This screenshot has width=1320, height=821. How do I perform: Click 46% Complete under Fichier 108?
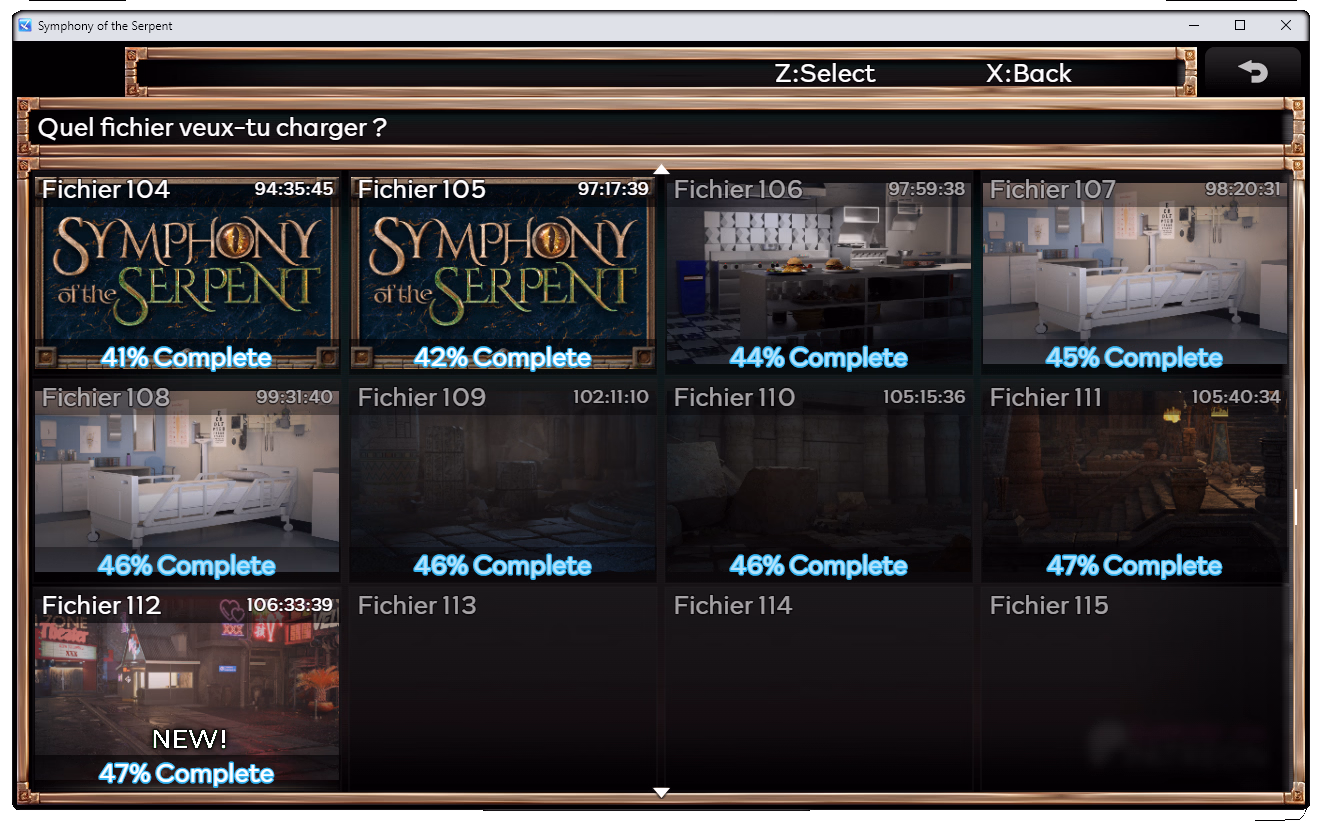(187, 566)
